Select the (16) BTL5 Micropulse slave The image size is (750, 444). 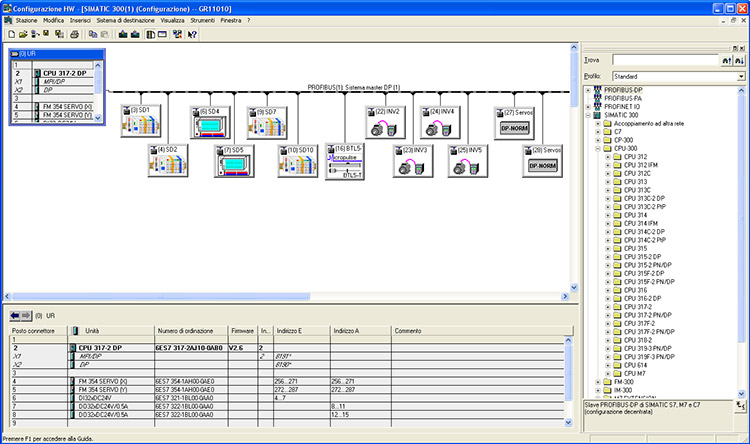pos(344,161)
